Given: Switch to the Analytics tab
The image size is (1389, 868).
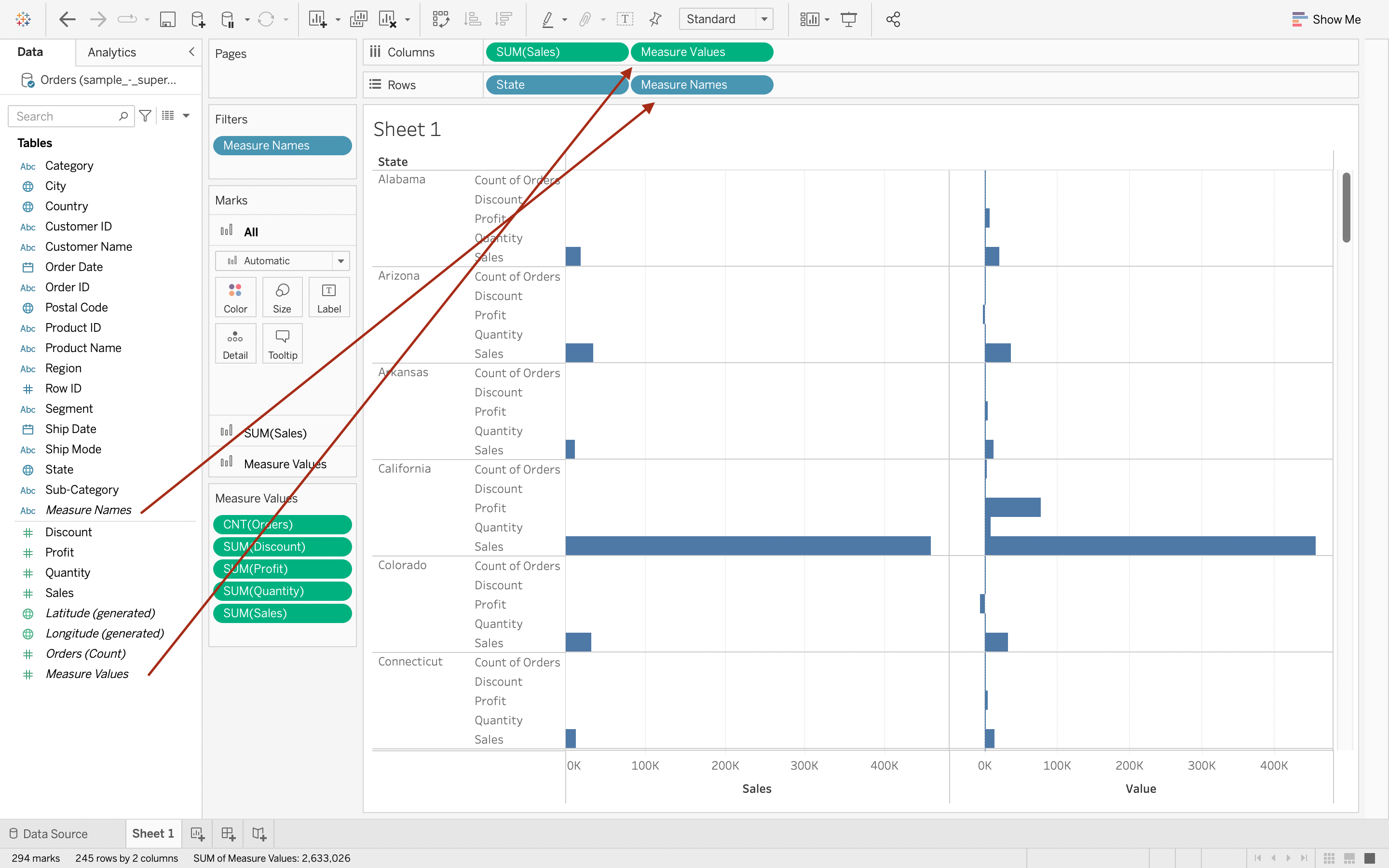Looking at the screenshot, I should (x=112, y=52).
